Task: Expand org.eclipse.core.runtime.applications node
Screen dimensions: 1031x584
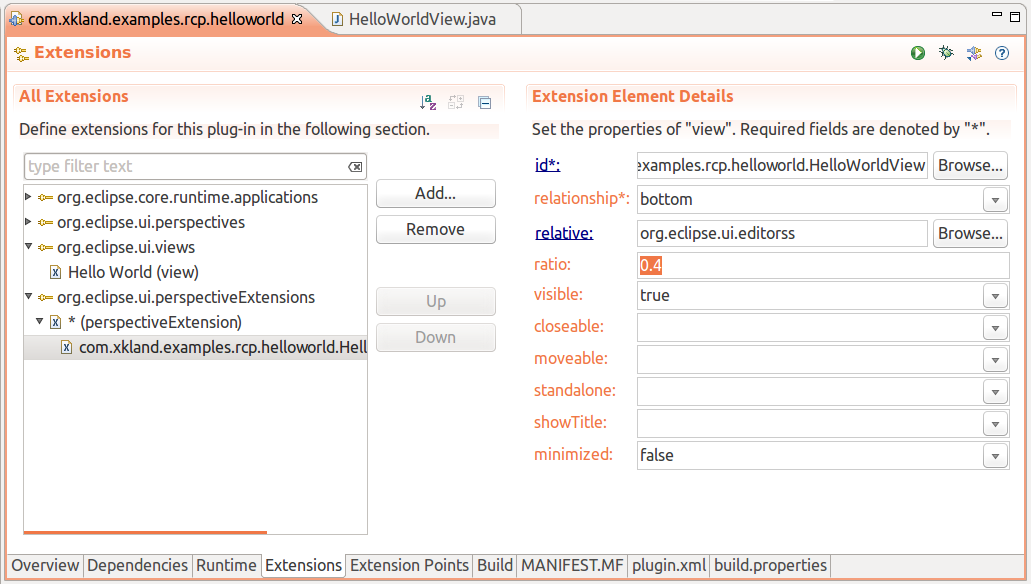Action: click(28, 197)
